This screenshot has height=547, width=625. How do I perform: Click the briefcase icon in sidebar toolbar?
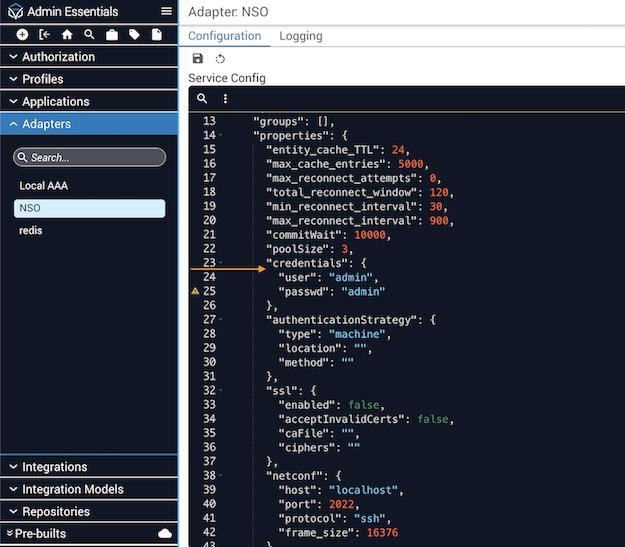112,35
